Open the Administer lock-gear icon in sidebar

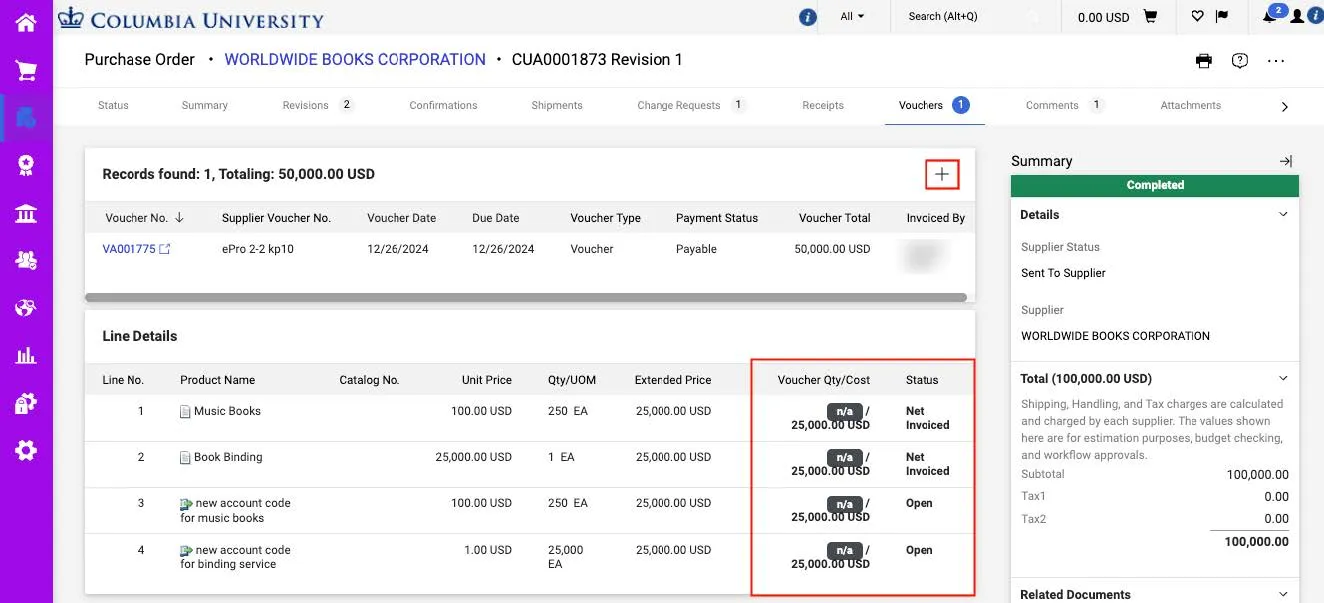pyautogui.click(x=26, y=403)
